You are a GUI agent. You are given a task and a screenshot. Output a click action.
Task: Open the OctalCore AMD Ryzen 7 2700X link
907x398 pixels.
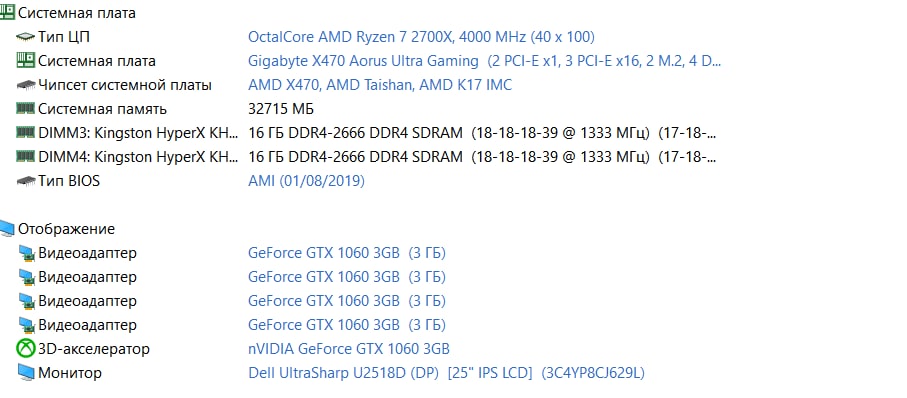421,37
